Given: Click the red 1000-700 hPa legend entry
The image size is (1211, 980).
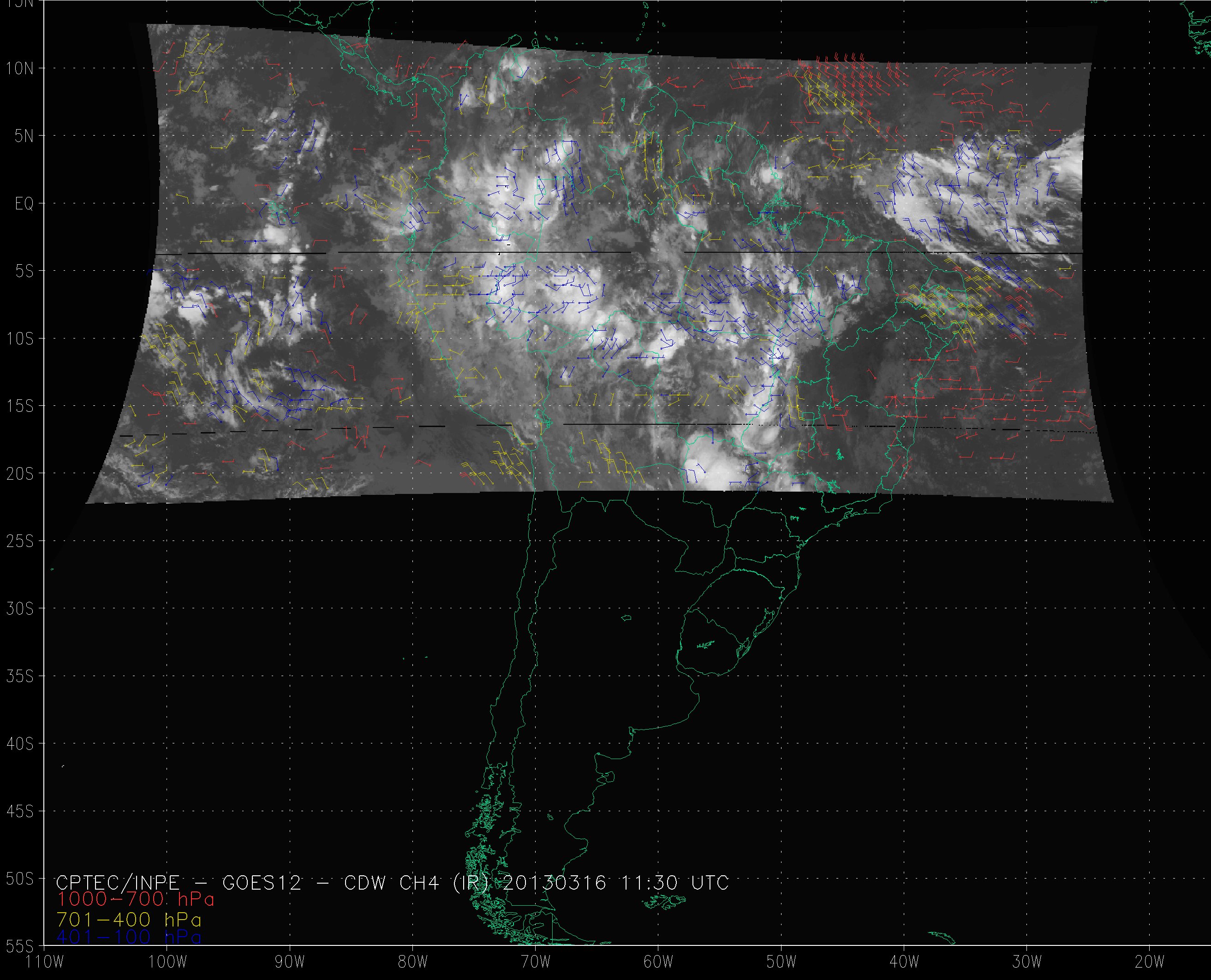Looking at the screenshot, I should point(136,899).
